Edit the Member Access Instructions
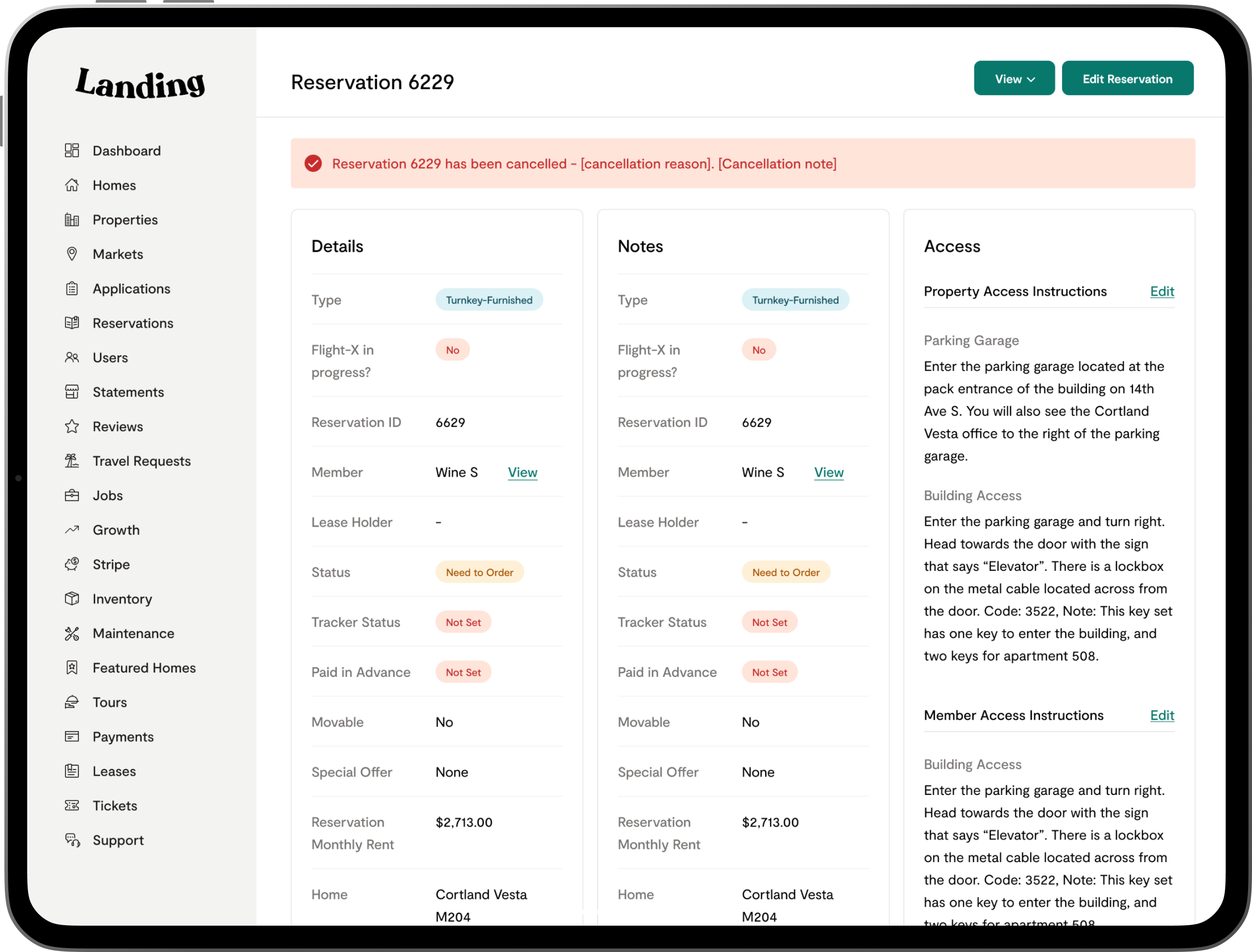1252x952 pixels. [1162, 715]
